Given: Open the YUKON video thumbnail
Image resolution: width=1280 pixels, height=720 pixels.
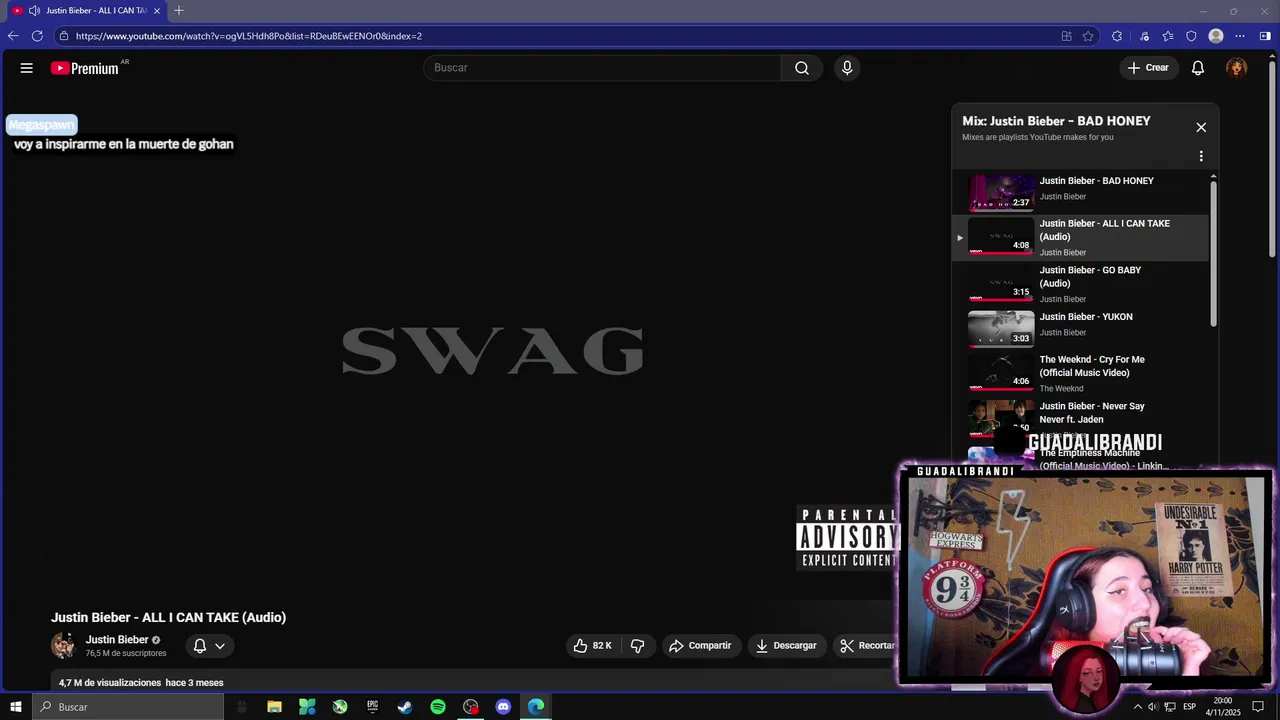Looking at the screenshot, I should tap(1001, 328).
